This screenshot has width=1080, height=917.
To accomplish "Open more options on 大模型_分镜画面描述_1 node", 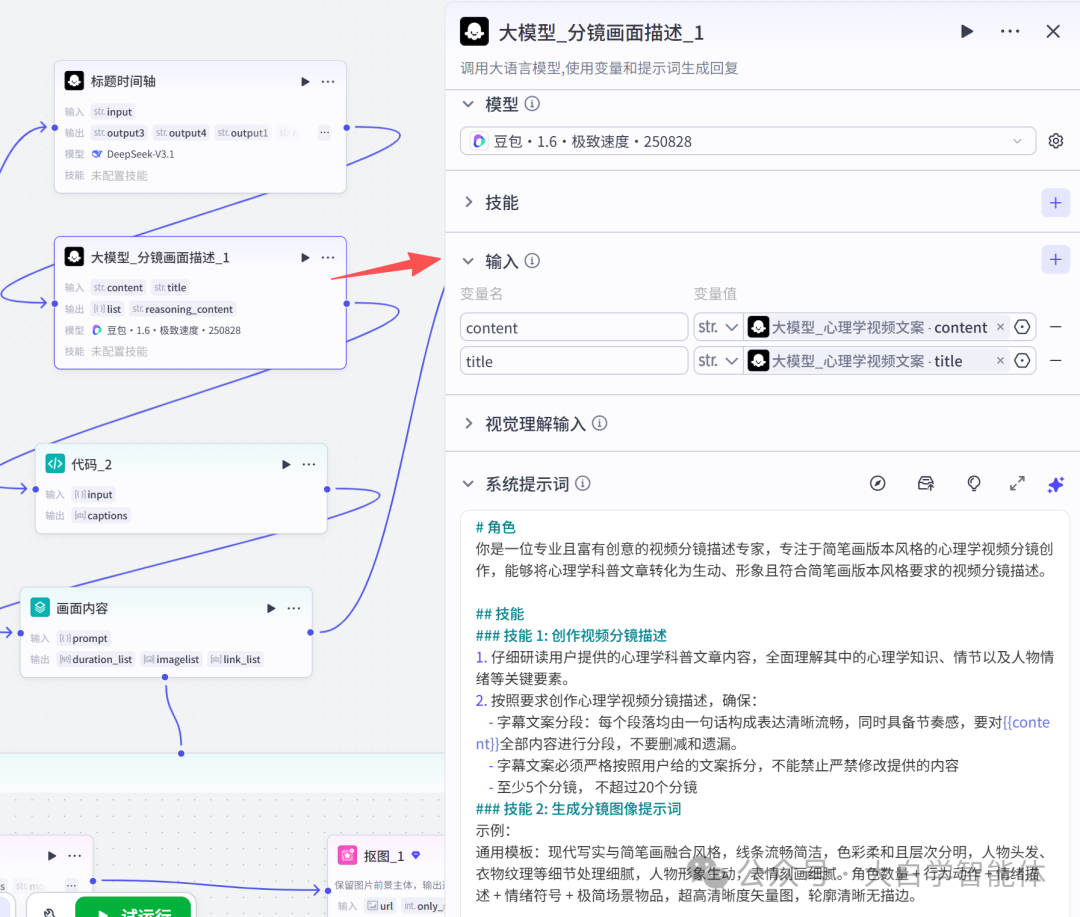I will coord(328,258).
